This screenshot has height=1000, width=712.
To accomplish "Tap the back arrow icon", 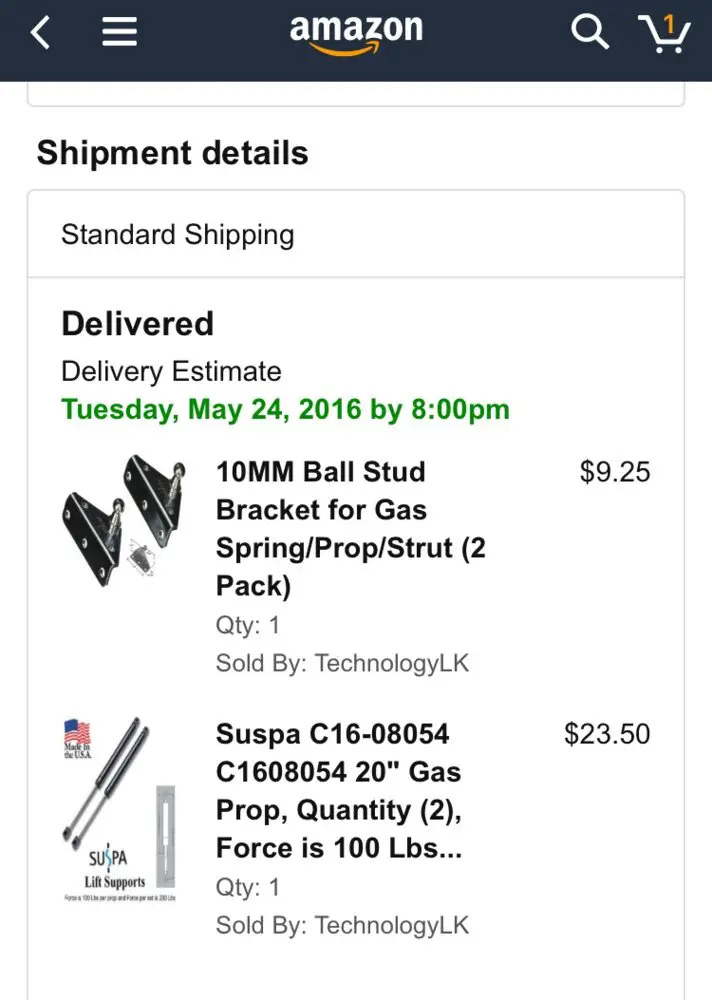I will [40, 33].
